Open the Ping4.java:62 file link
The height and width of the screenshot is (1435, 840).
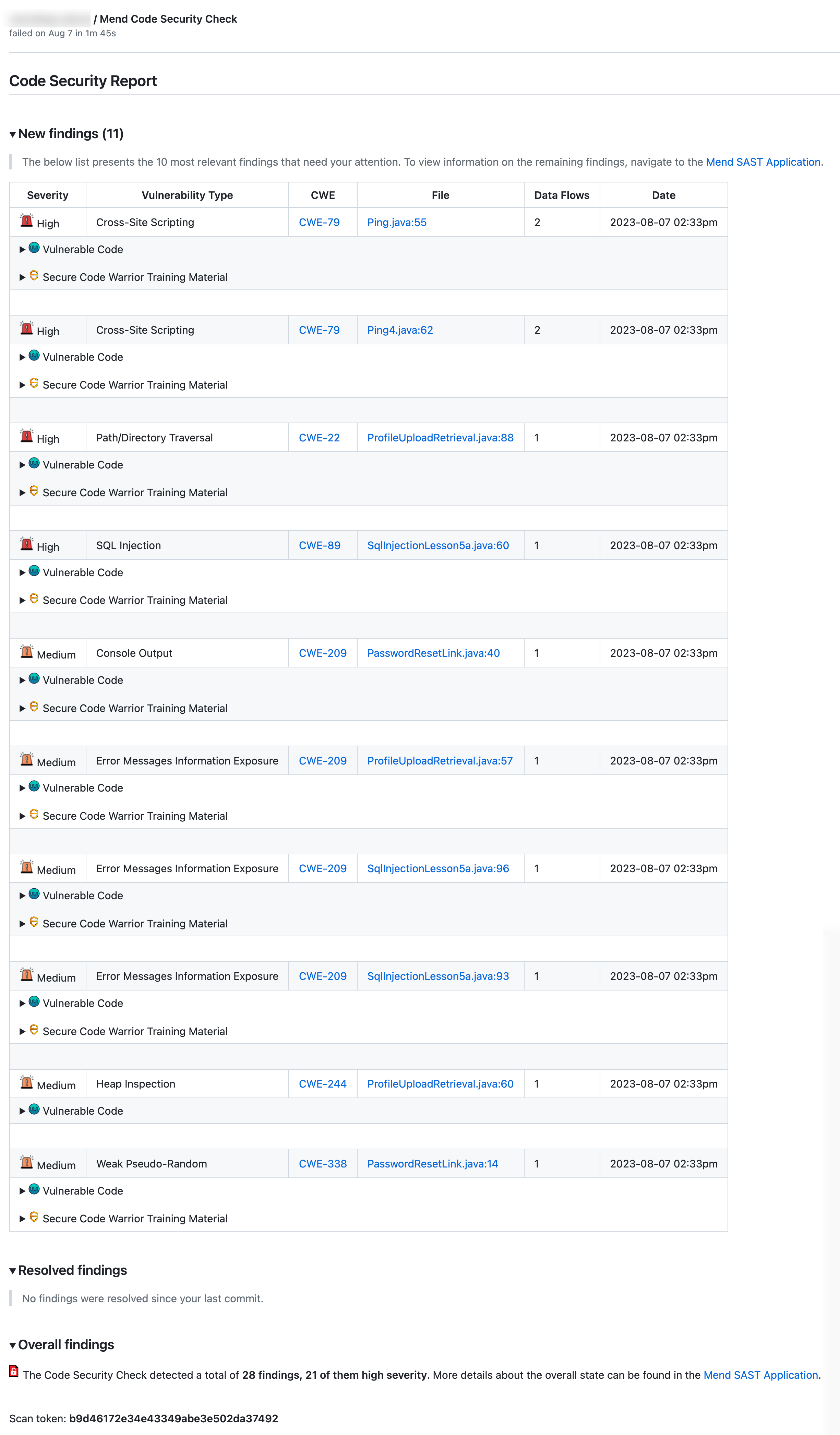tap(399, 330)
